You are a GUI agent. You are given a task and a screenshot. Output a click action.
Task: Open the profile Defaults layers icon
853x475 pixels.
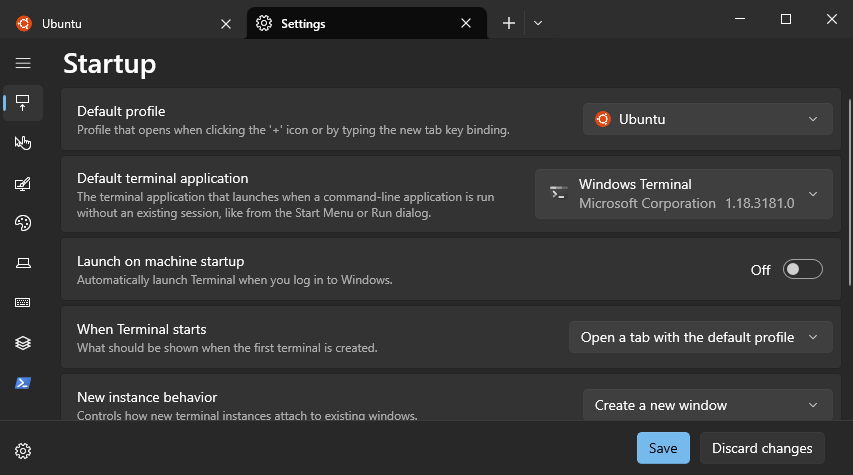tap(23, 343)
